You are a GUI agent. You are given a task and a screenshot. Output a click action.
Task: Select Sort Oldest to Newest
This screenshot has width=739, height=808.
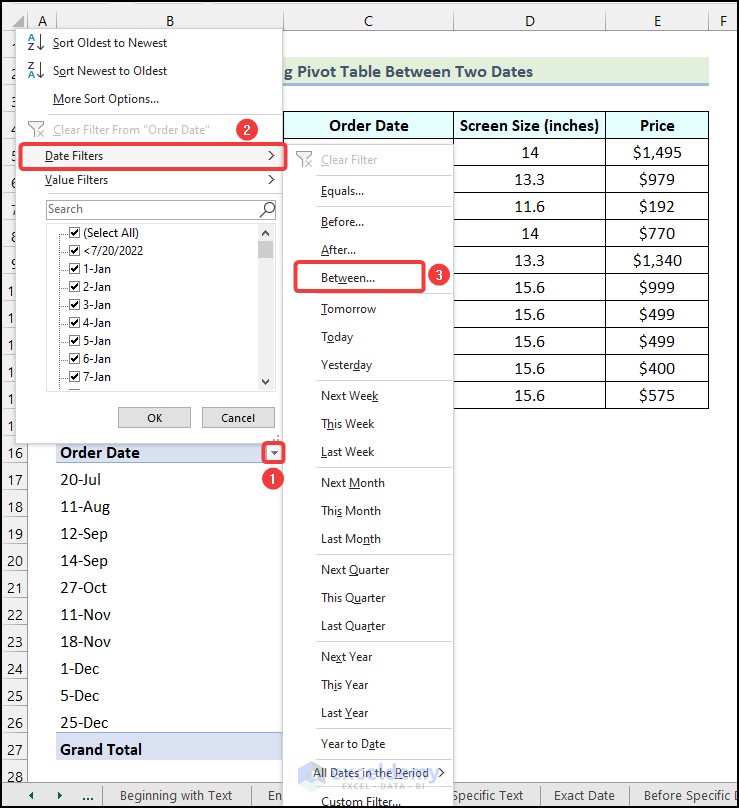(x=110, y=43)
